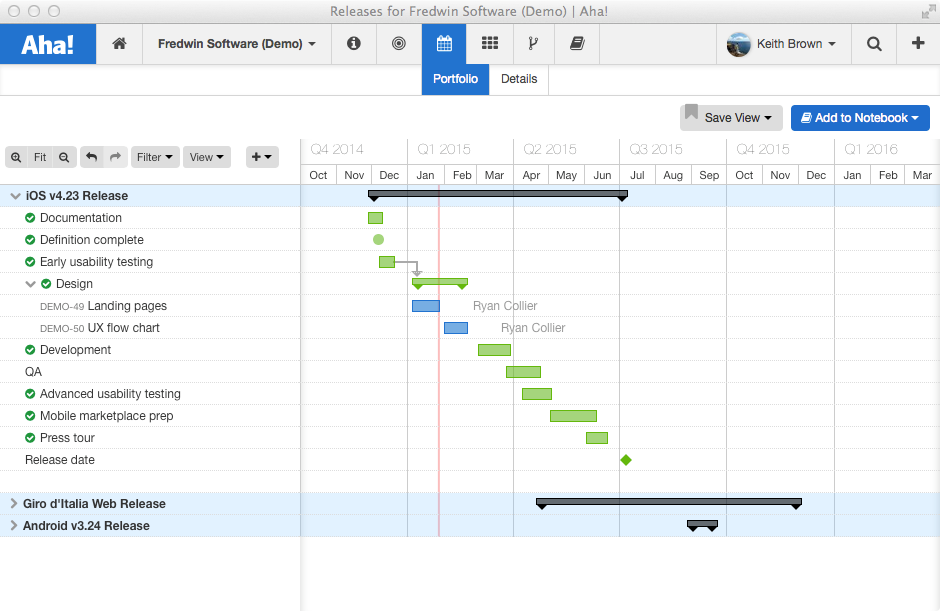Screen dimensions: 940x611
Task: Click the search magnifier icon
Action: 874,44
